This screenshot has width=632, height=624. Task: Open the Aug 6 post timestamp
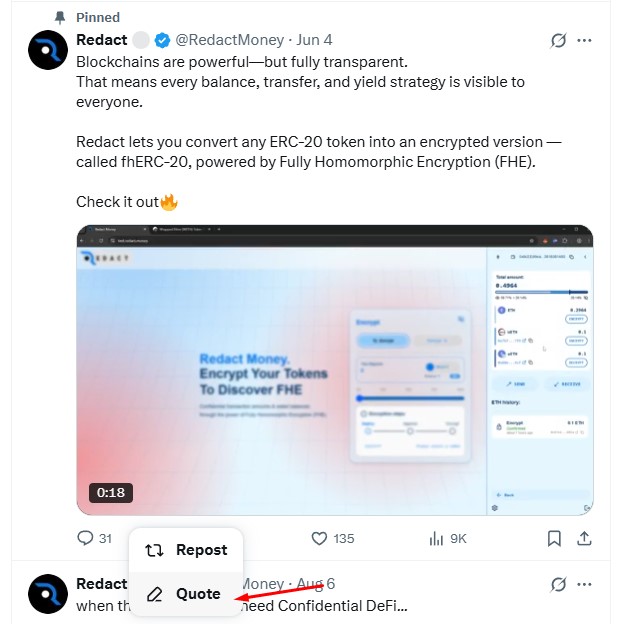[316, 584]
